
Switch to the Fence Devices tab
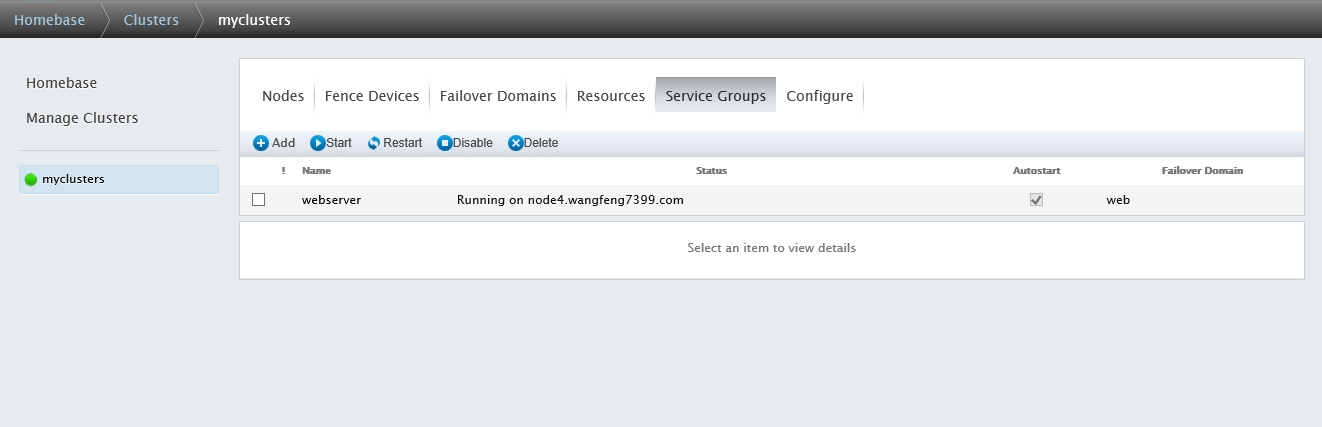point(372,96)
